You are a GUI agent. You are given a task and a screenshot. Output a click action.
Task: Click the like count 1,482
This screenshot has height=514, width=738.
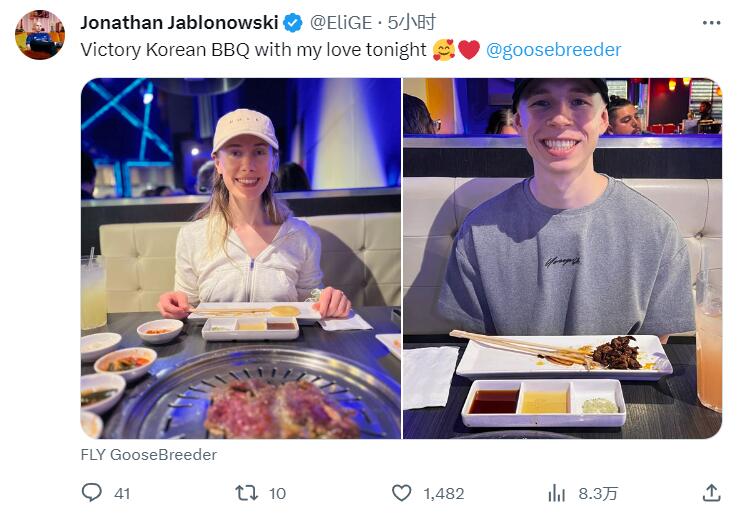pos(443,493)
